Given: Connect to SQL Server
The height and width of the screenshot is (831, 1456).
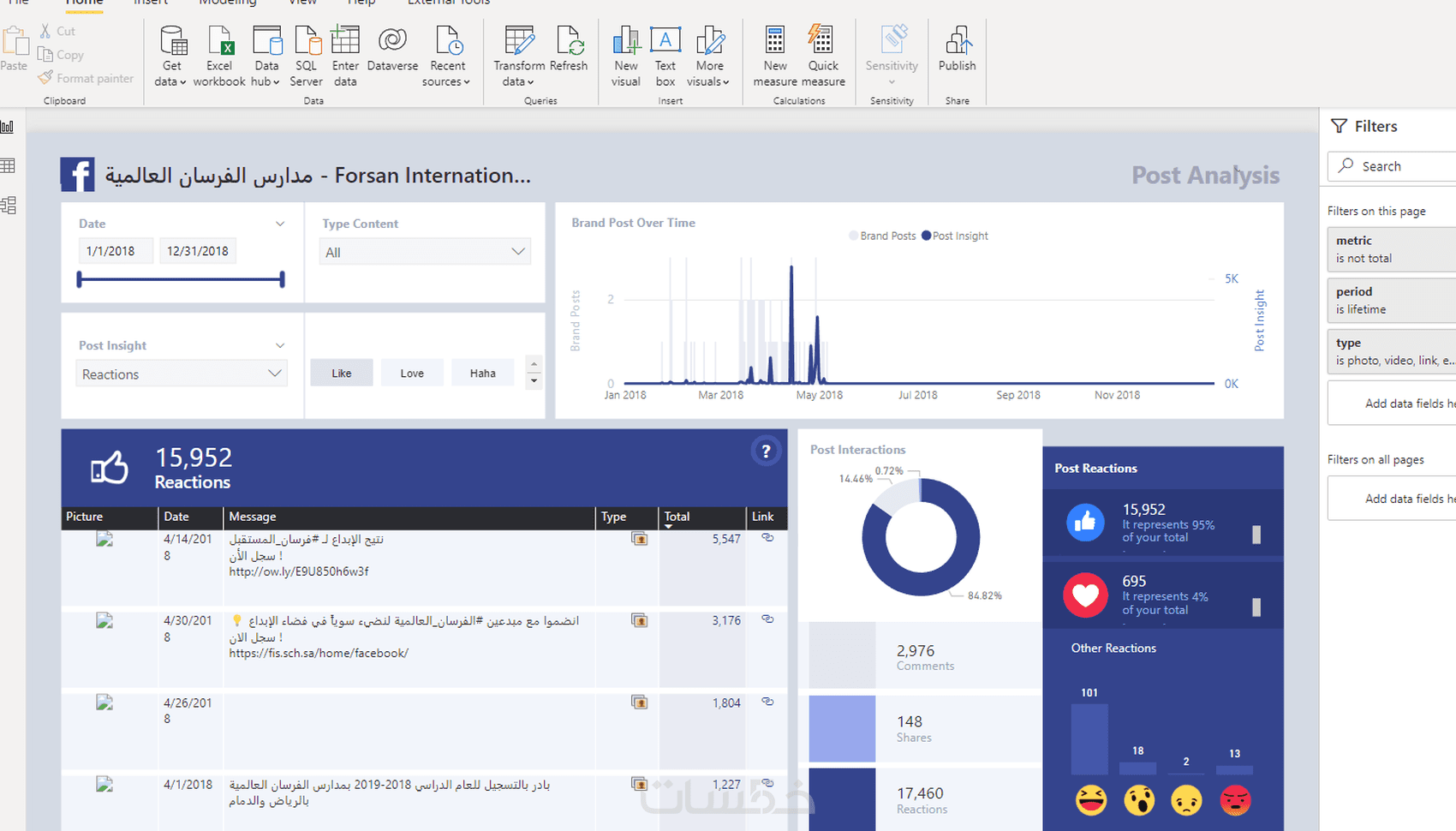Looking at the screenshot, I should click(x=306, y=56).
